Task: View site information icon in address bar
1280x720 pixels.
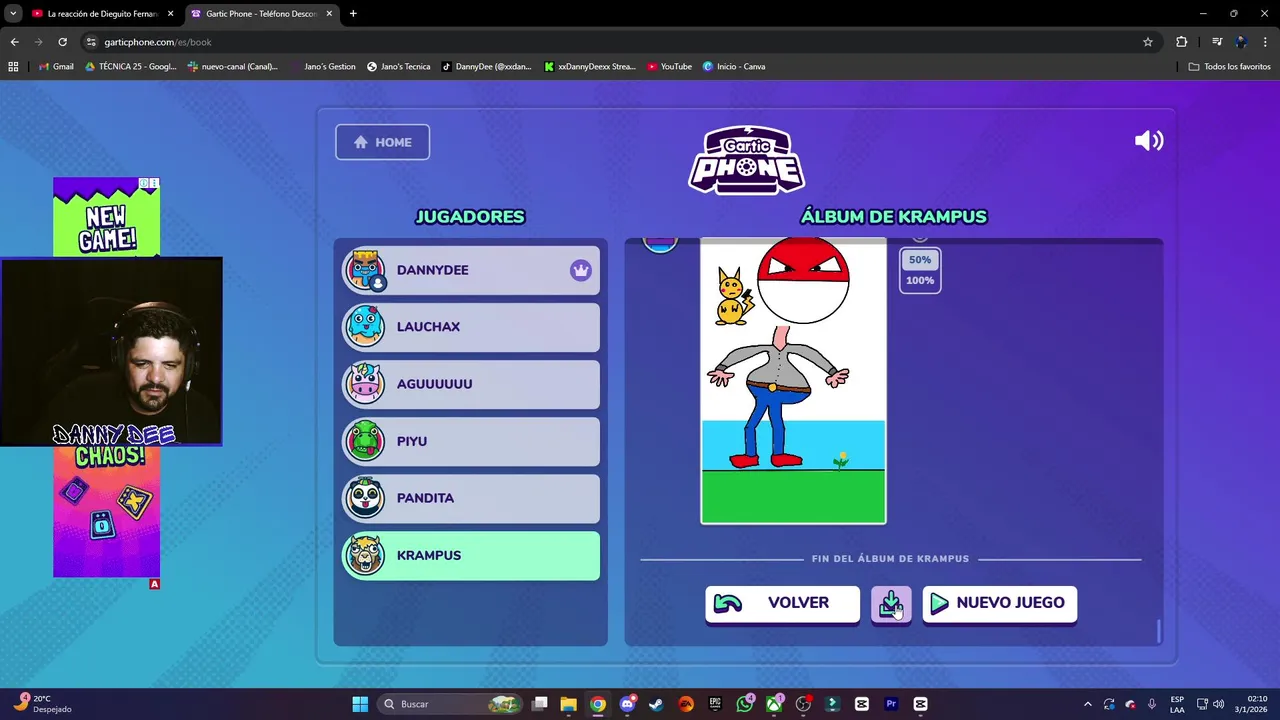Action: coord(91,42)
